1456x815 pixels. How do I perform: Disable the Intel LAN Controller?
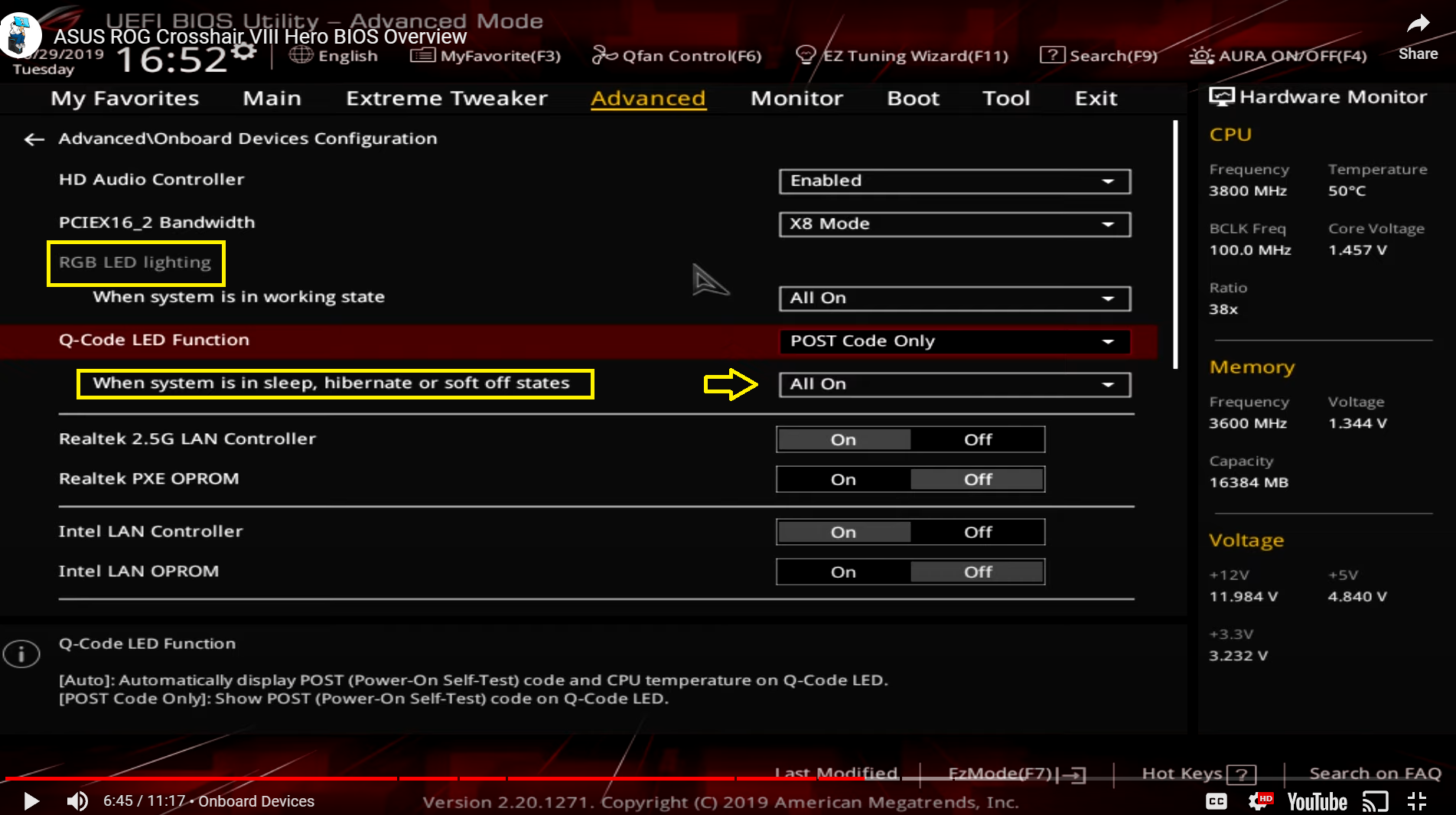[977, 531]
